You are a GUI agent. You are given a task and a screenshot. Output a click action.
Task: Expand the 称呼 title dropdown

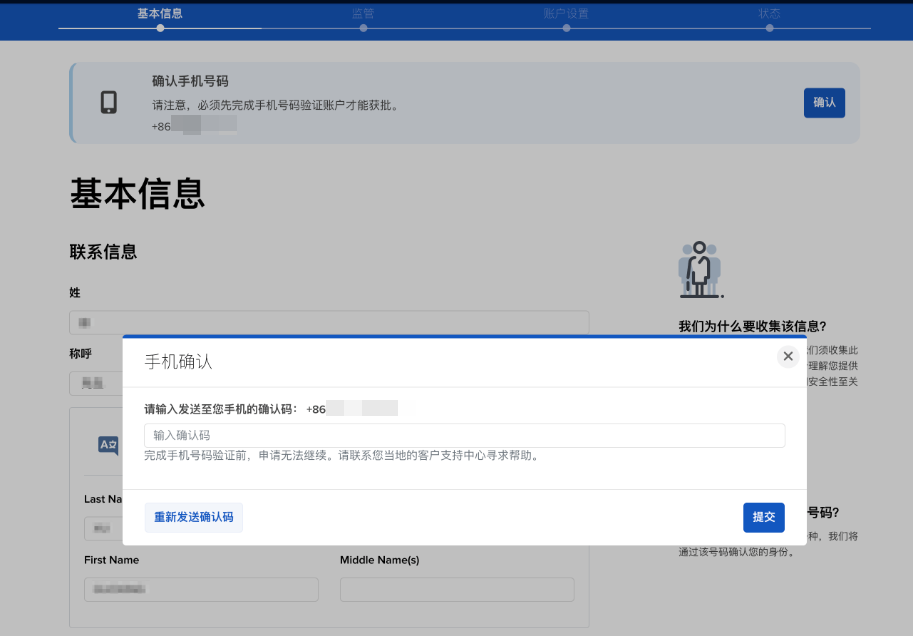(x=95, y=383)
